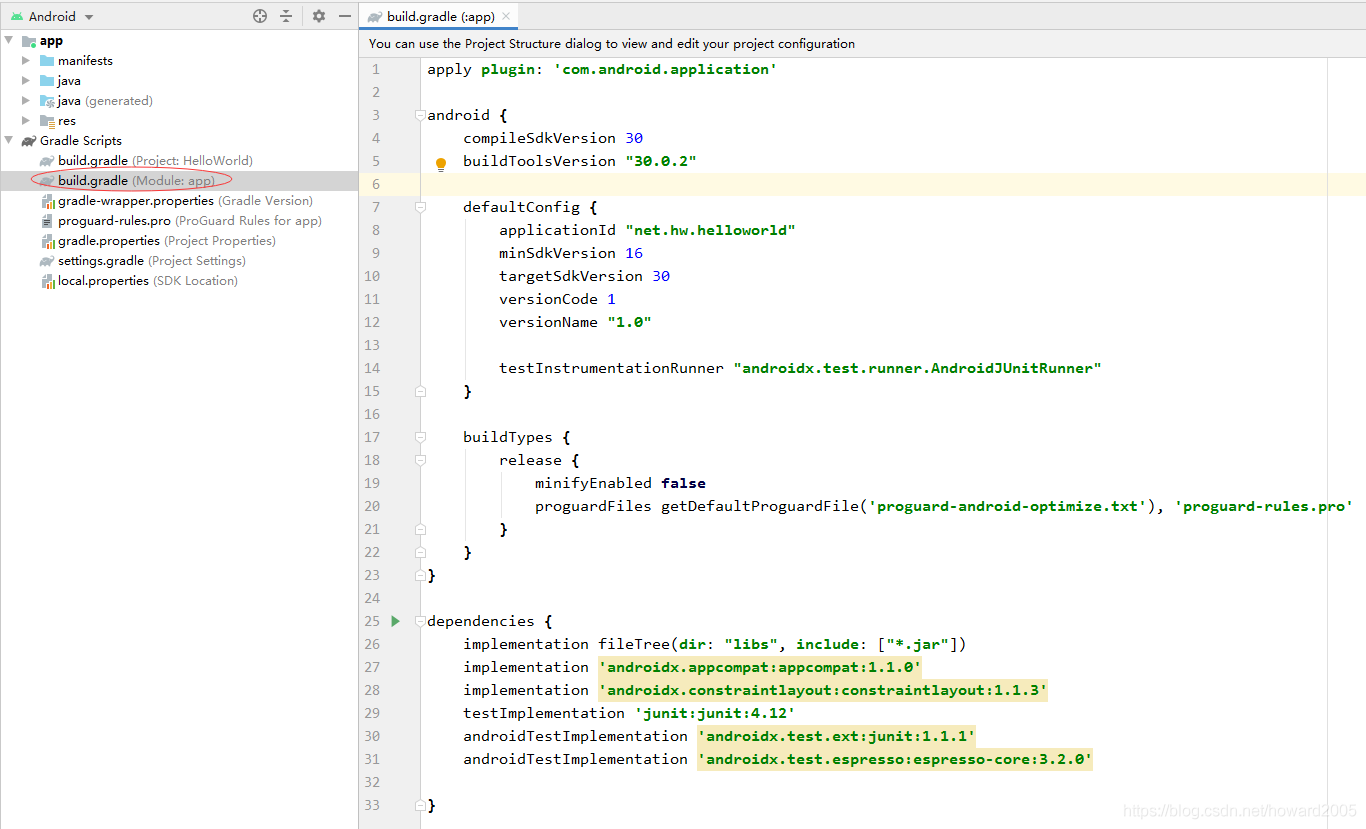Select the java (generated) folder icon
Image resolution: width=1366 pixels, height=829 pixels.
pos(47,101)
